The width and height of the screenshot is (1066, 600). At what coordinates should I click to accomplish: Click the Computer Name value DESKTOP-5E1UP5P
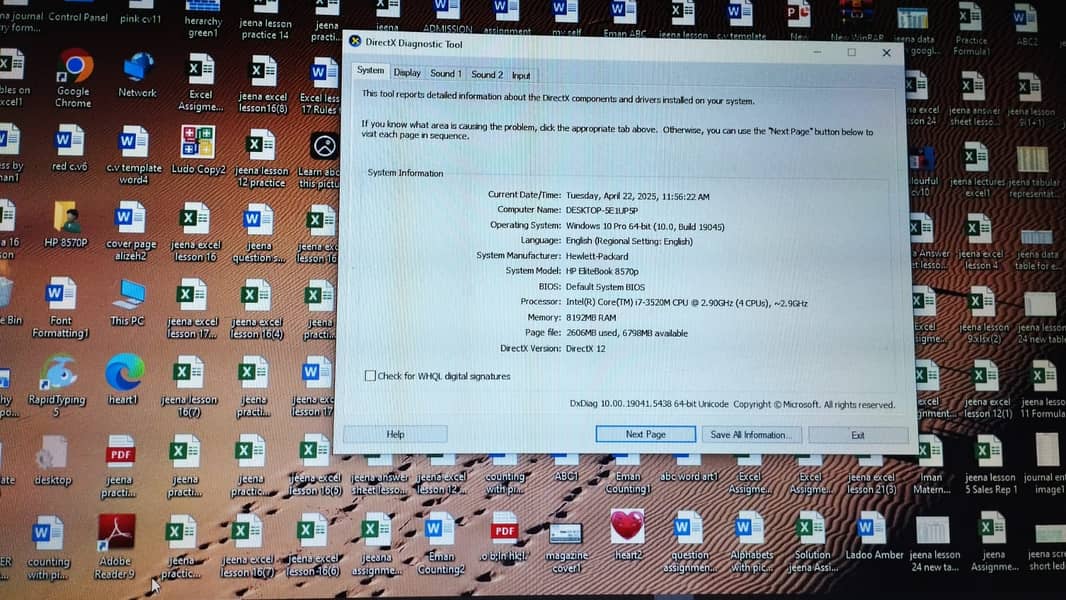click(x=602, y=211)
